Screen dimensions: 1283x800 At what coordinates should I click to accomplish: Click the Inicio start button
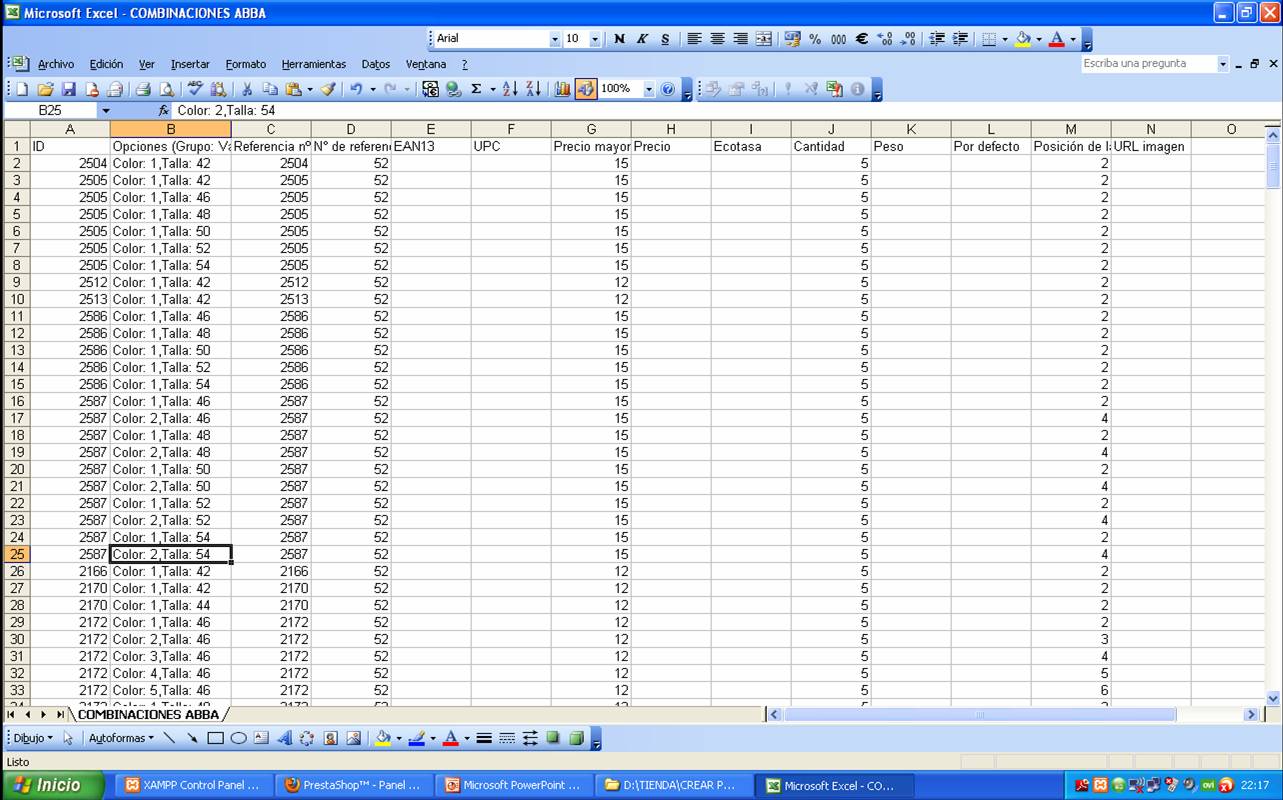click(51, 785)
